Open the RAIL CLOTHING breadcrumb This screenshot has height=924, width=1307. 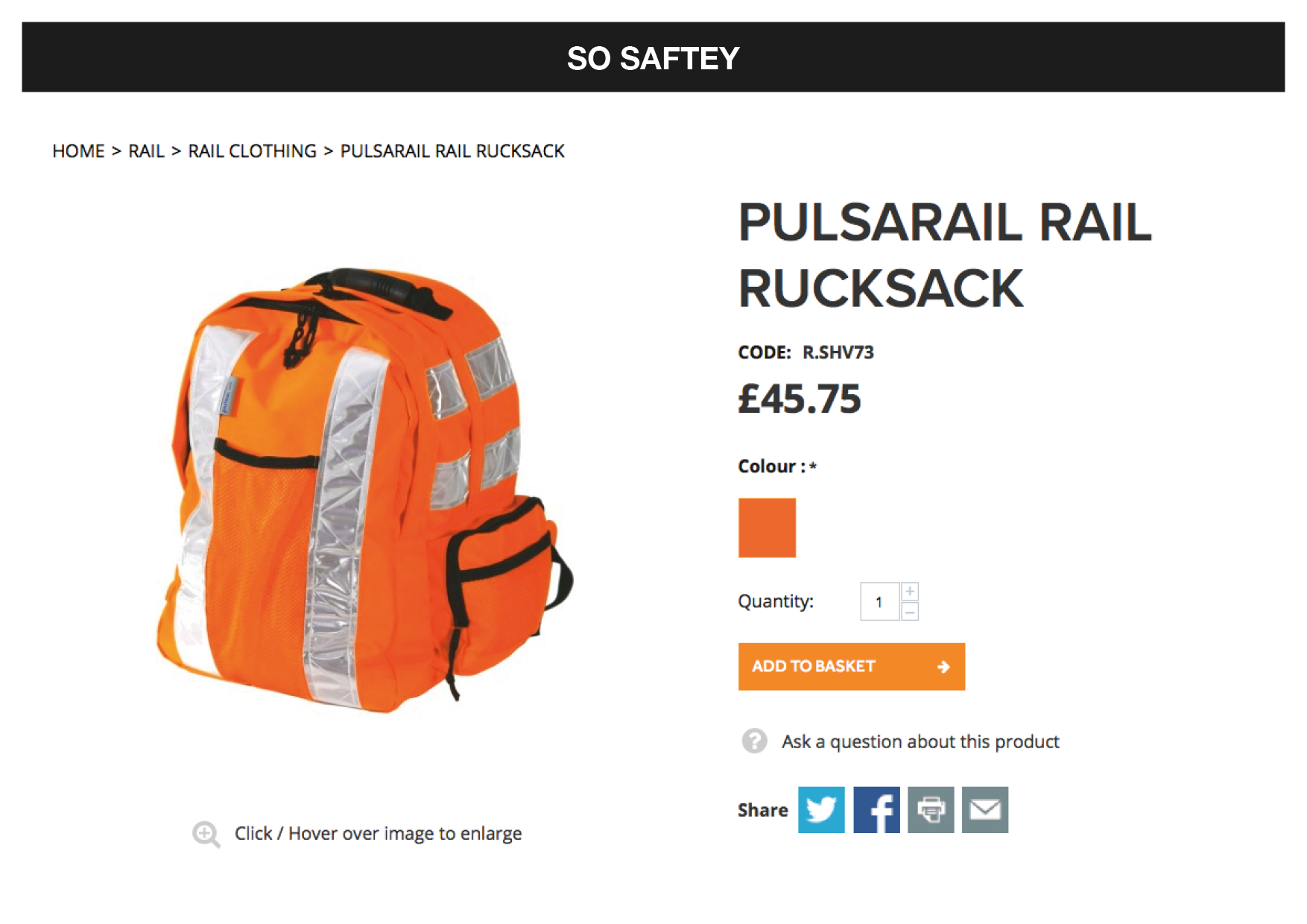click(253, 151)
